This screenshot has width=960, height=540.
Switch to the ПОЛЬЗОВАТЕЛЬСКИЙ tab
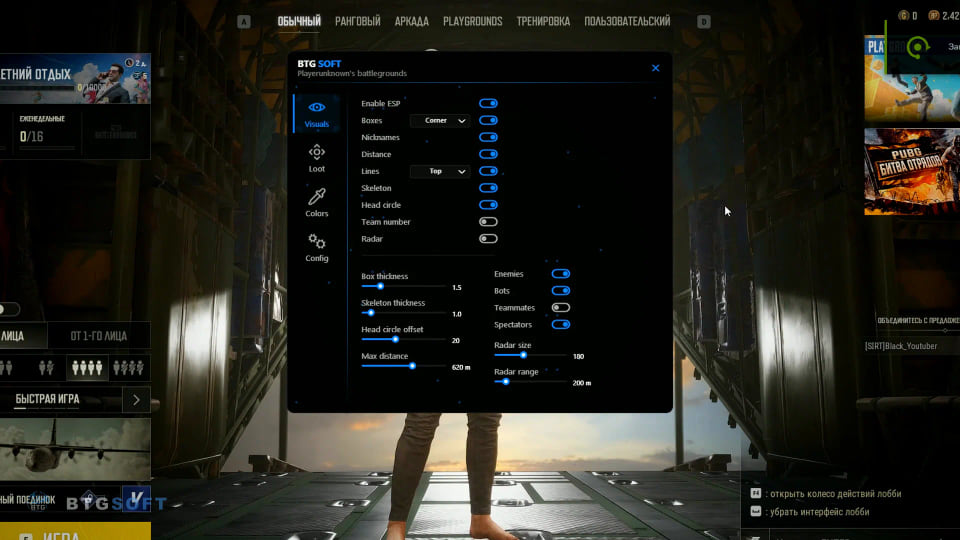[627, 21]
